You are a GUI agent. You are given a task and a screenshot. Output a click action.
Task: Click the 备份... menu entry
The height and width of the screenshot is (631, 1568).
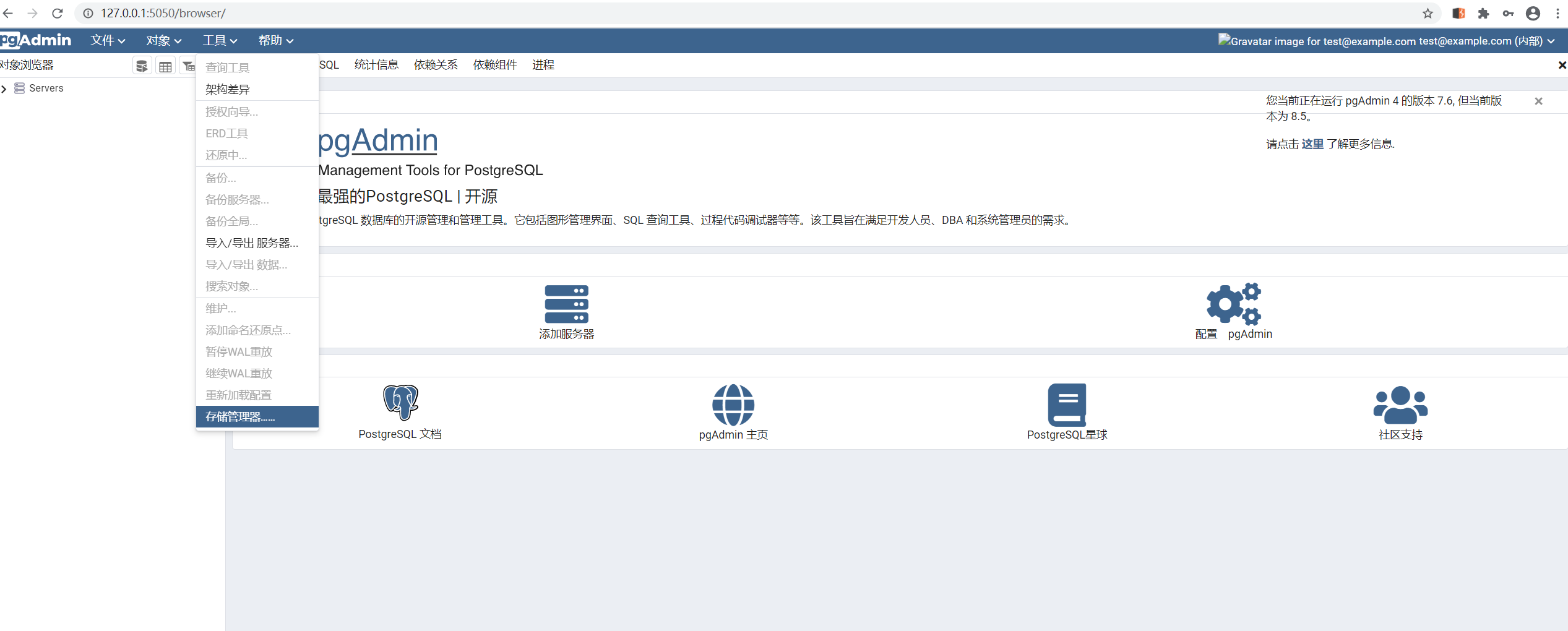(x=257, y=178)
